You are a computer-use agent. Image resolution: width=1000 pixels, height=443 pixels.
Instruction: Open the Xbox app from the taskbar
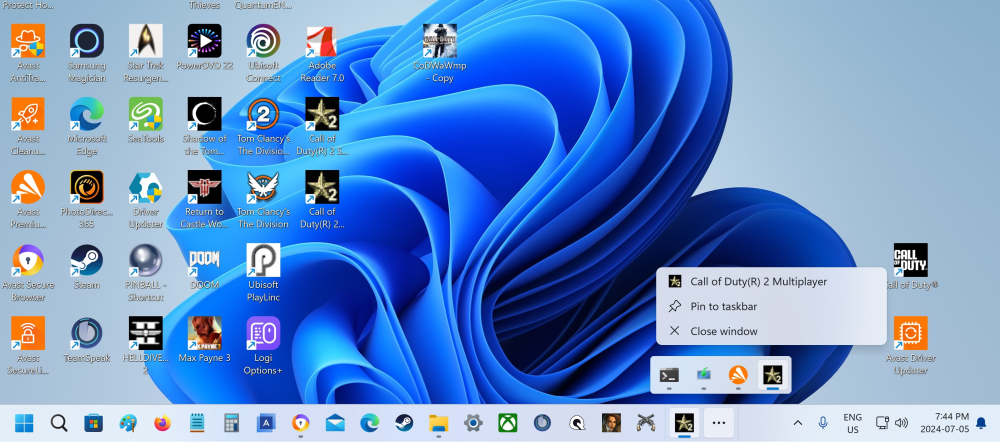pos(507,423)
